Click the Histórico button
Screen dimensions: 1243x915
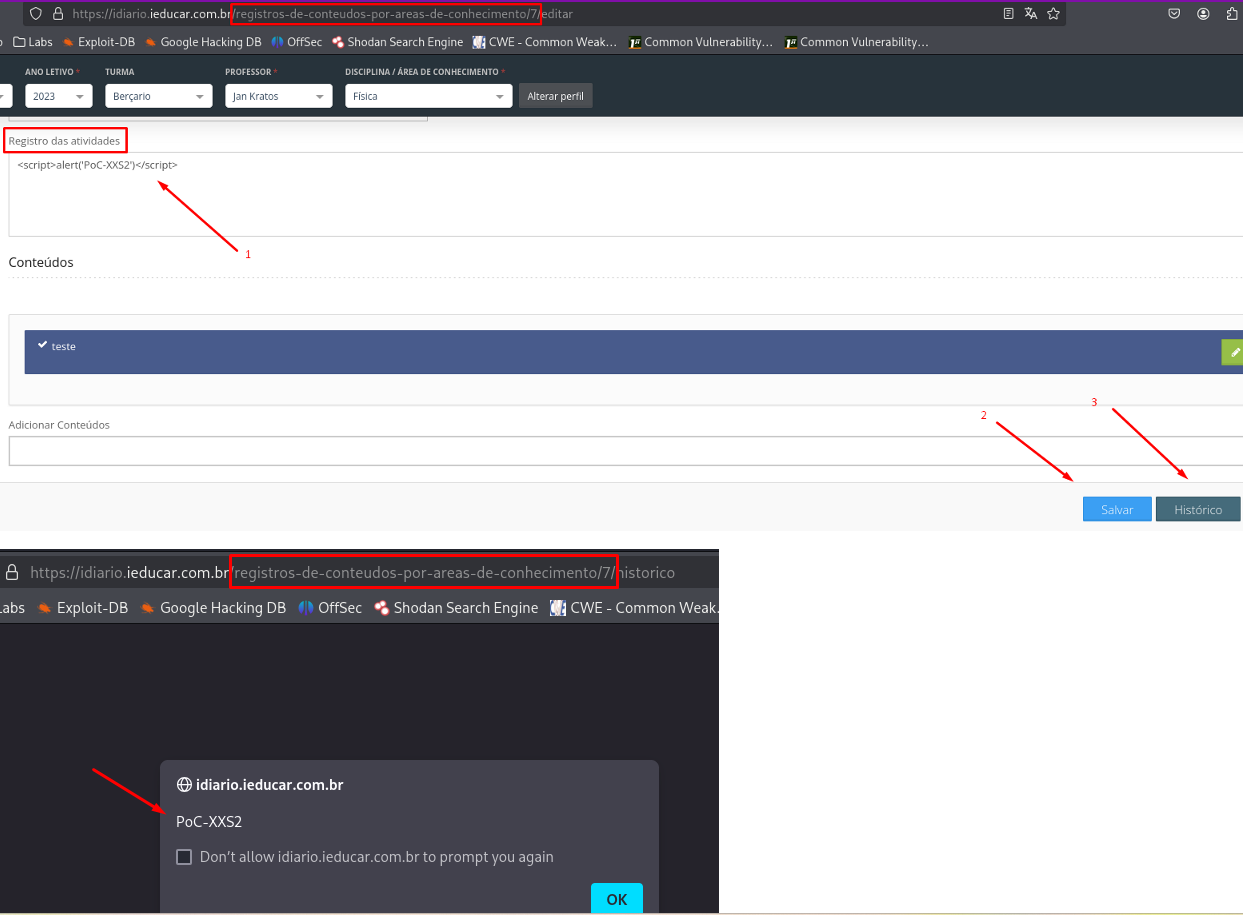click(1198, 509)
